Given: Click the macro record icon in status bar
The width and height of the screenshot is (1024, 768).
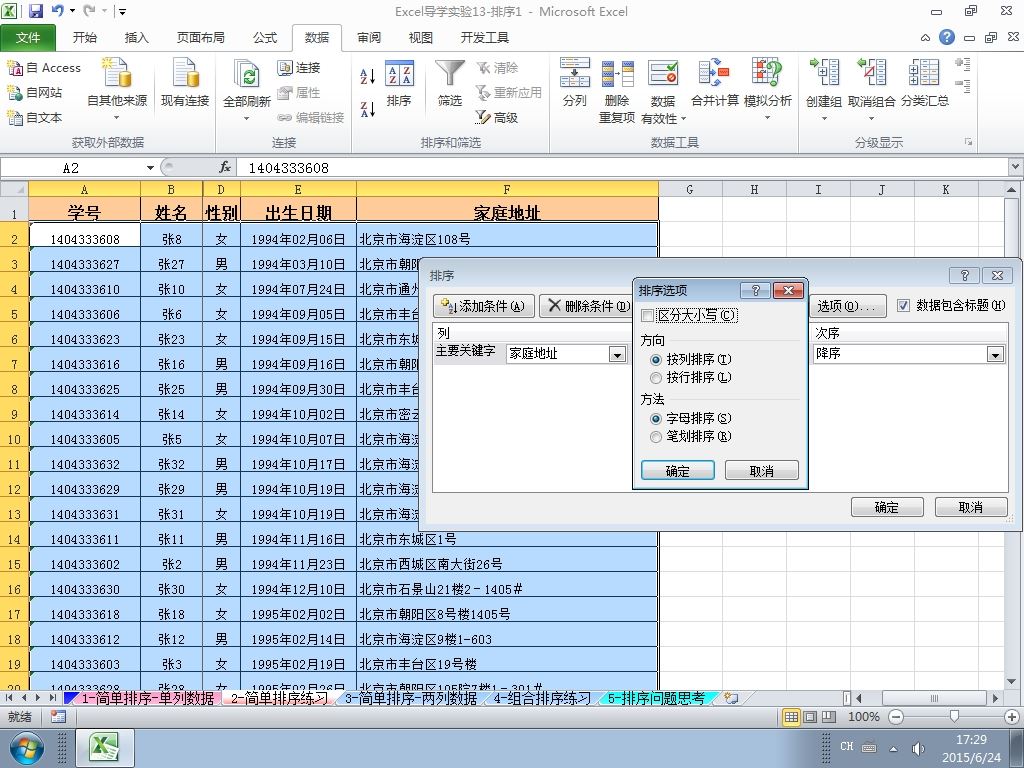Looking at the screenshot, I should [58, 717].
